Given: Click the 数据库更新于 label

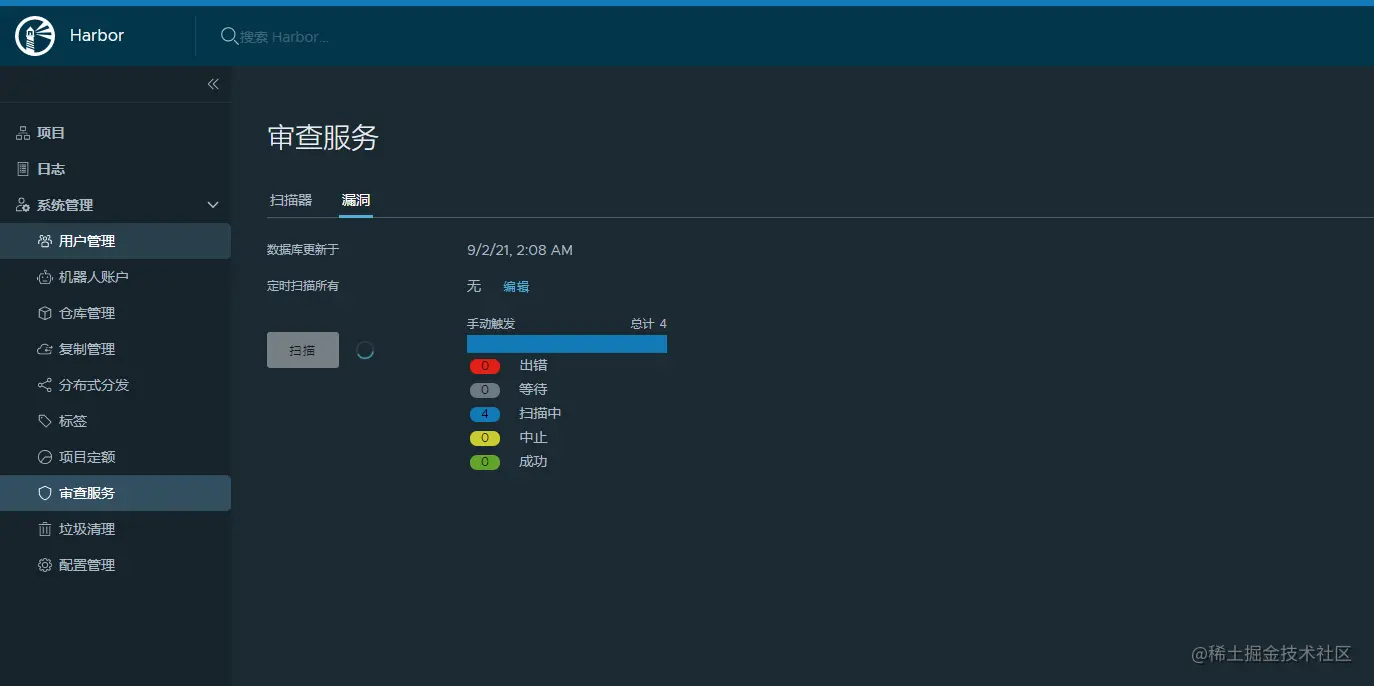Looking at the screenshot, I should click(x=303, y=250).
